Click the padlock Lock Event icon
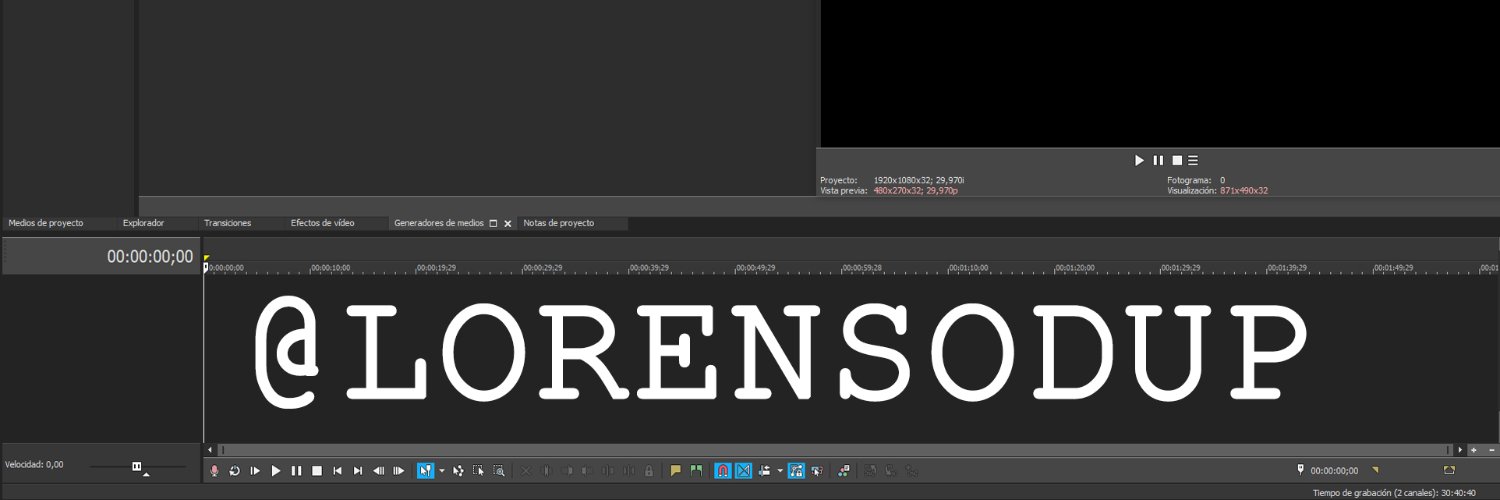The width and height of the screenshot is (1500, 500). tap(649, 471)
